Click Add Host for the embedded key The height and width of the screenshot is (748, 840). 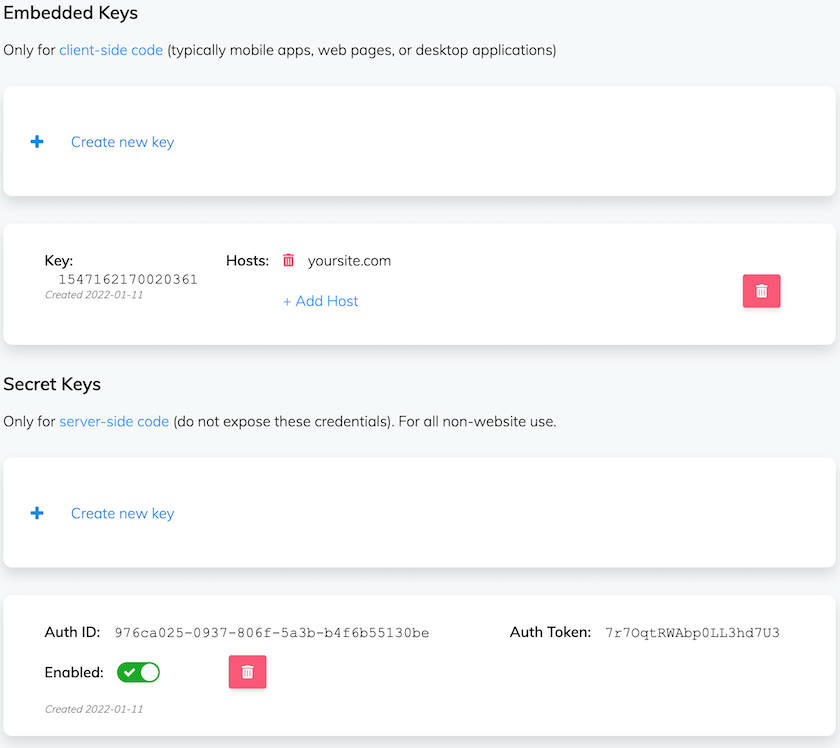(320, 301)
